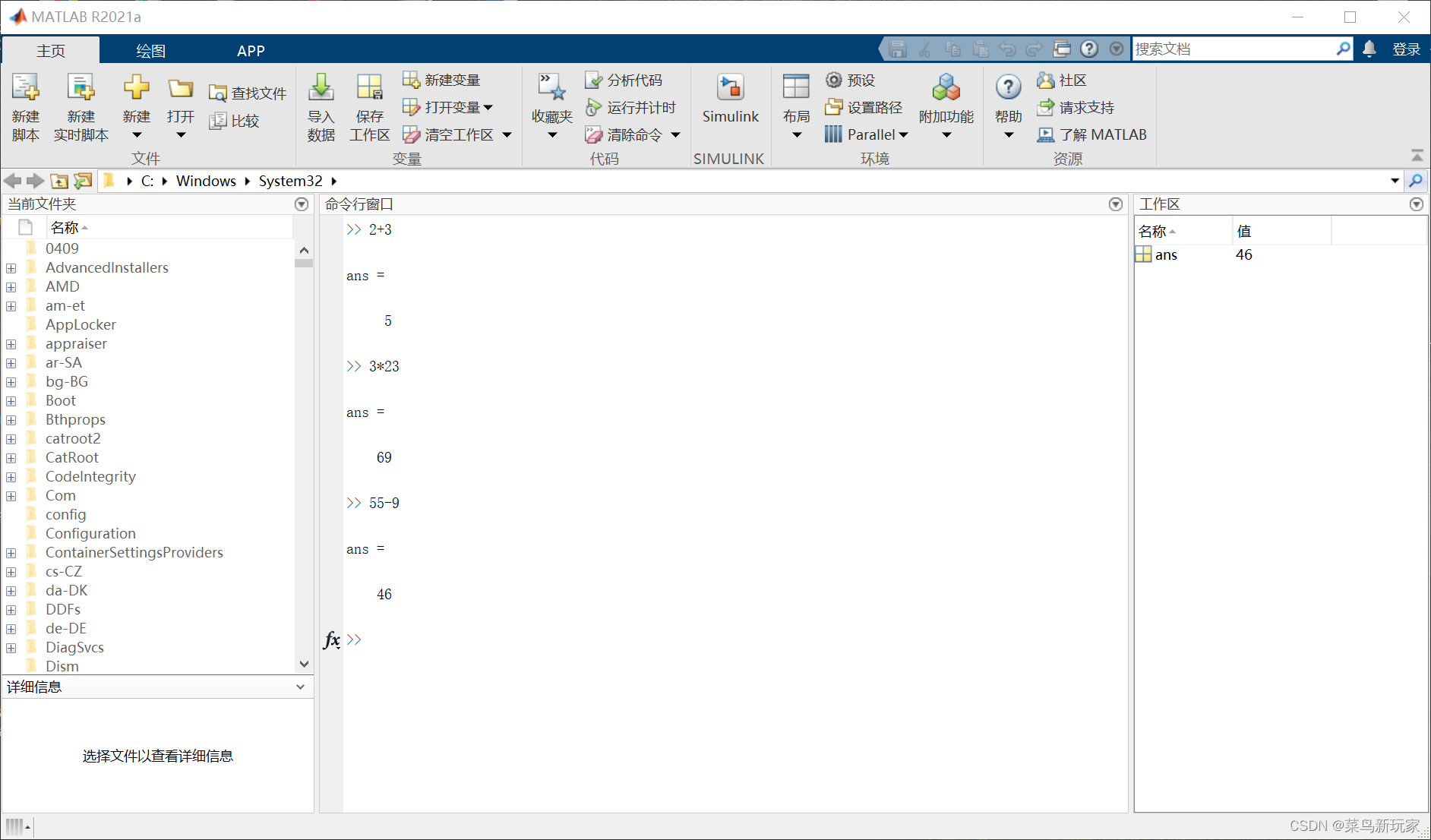This screenshot has width=1431, height=840.
Task: Click Request Support (请求支持)
Action: (1076, 107)
